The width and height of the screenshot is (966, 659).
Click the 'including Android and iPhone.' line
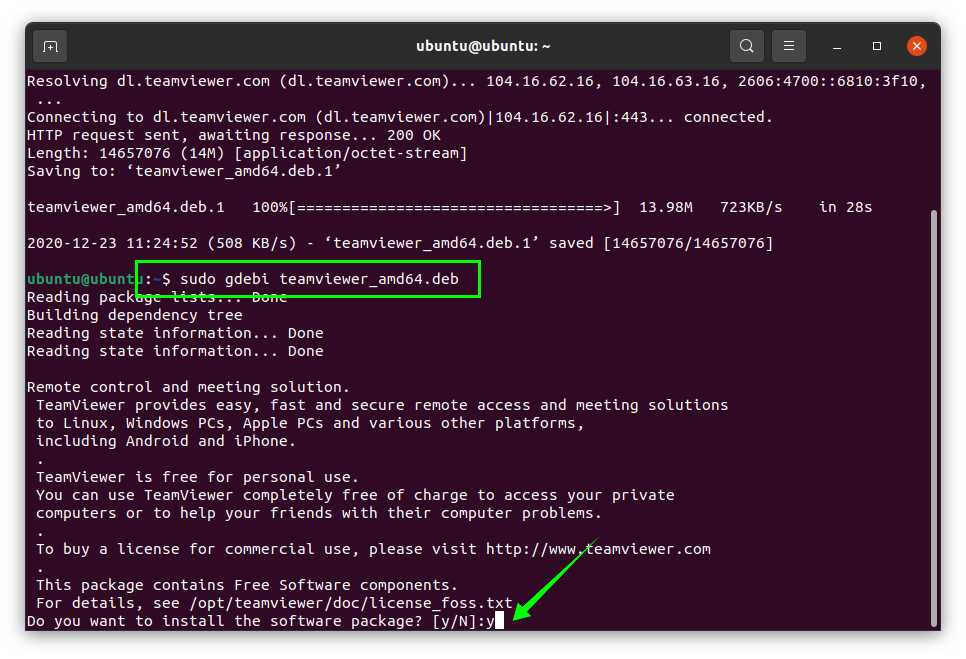point(166,441)
